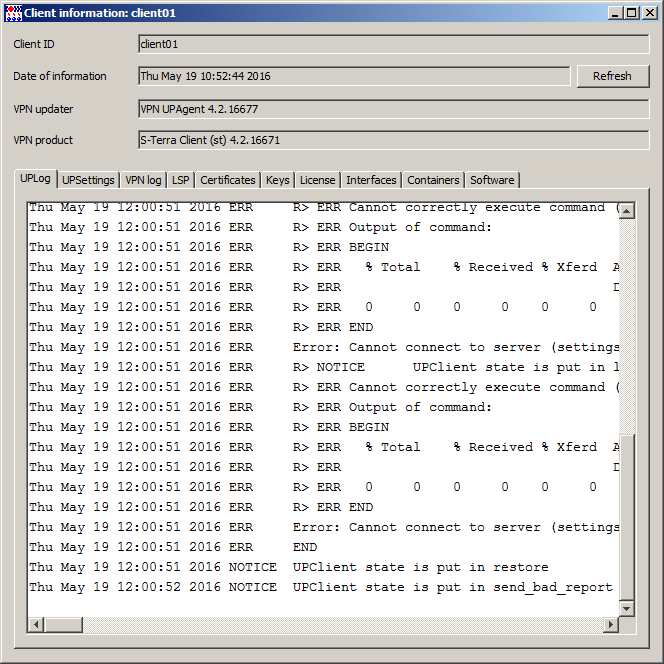Open the VPN log tab
This screenshot has width=664, height=664.
coord(143,180)
